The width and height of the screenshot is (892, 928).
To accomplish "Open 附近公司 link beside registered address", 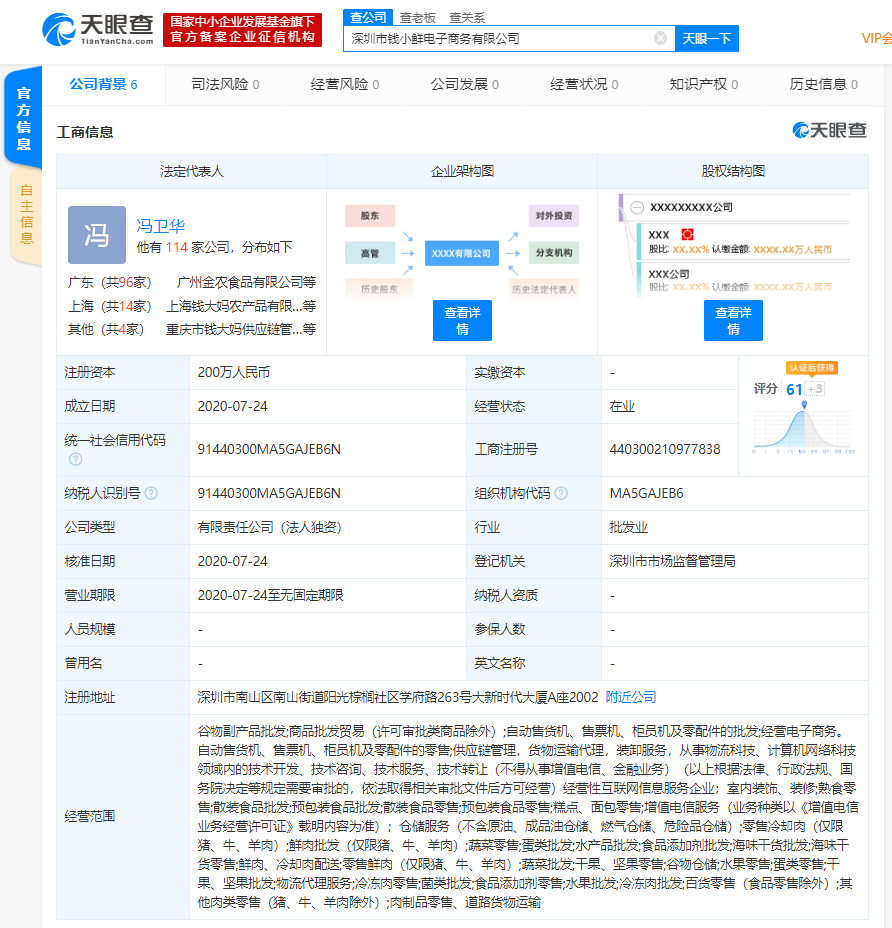I will pyautogui.click(x=631, y=697).
